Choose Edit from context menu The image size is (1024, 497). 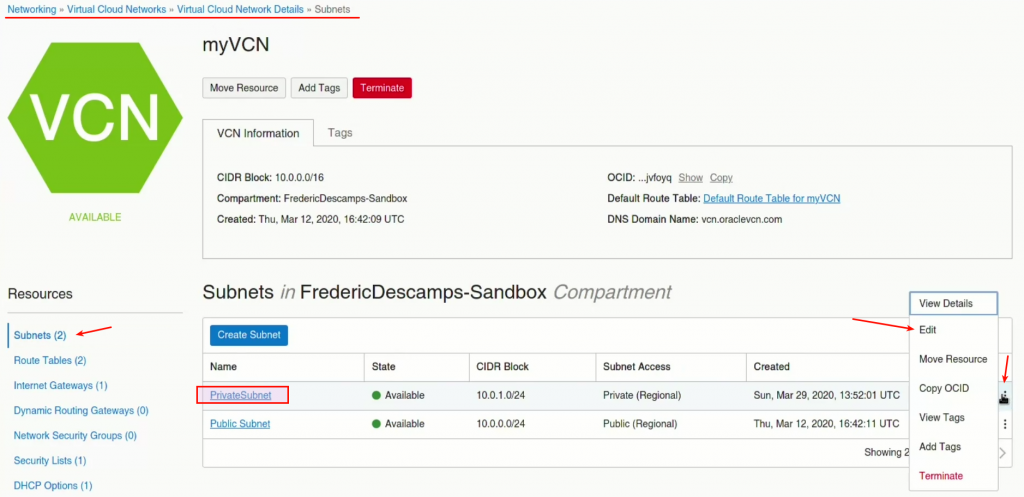click(x=953, y=330)
